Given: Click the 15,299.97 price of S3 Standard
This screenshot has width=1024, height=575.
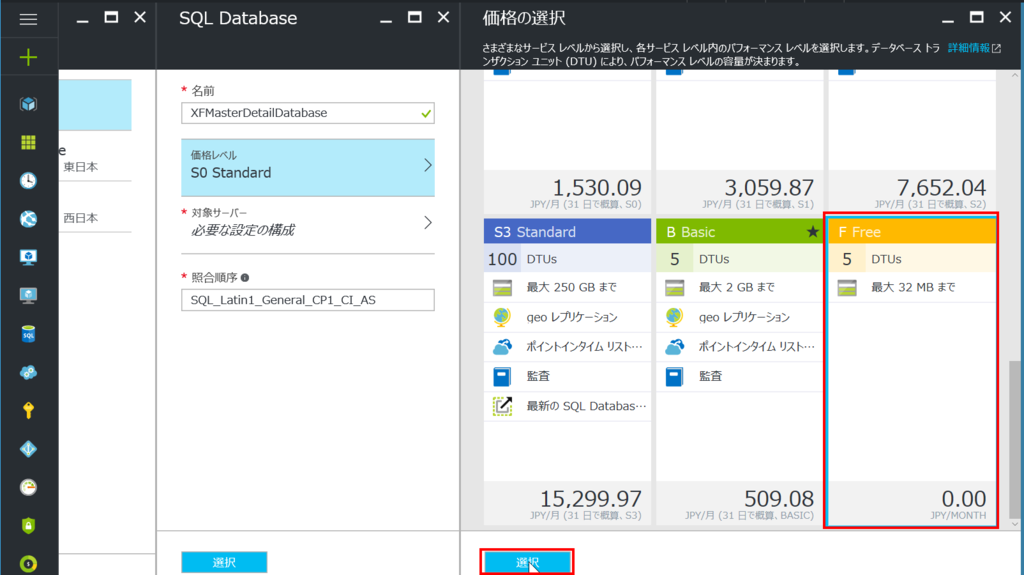Looking at the screenshot, I should [590, 499].
